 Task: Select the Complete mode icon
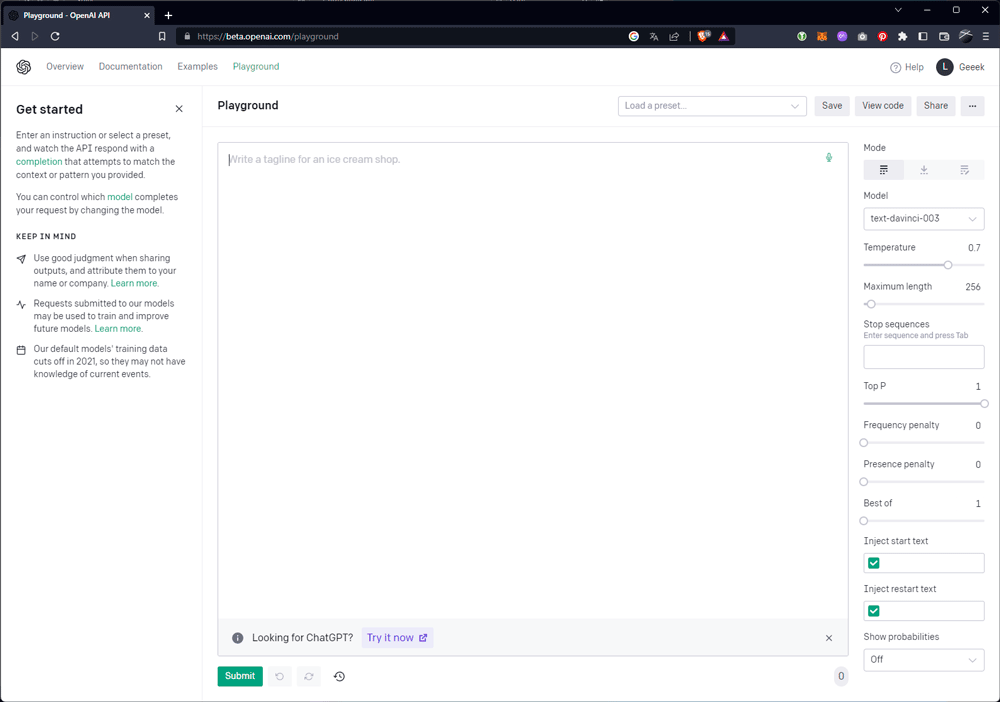[883, 170]
